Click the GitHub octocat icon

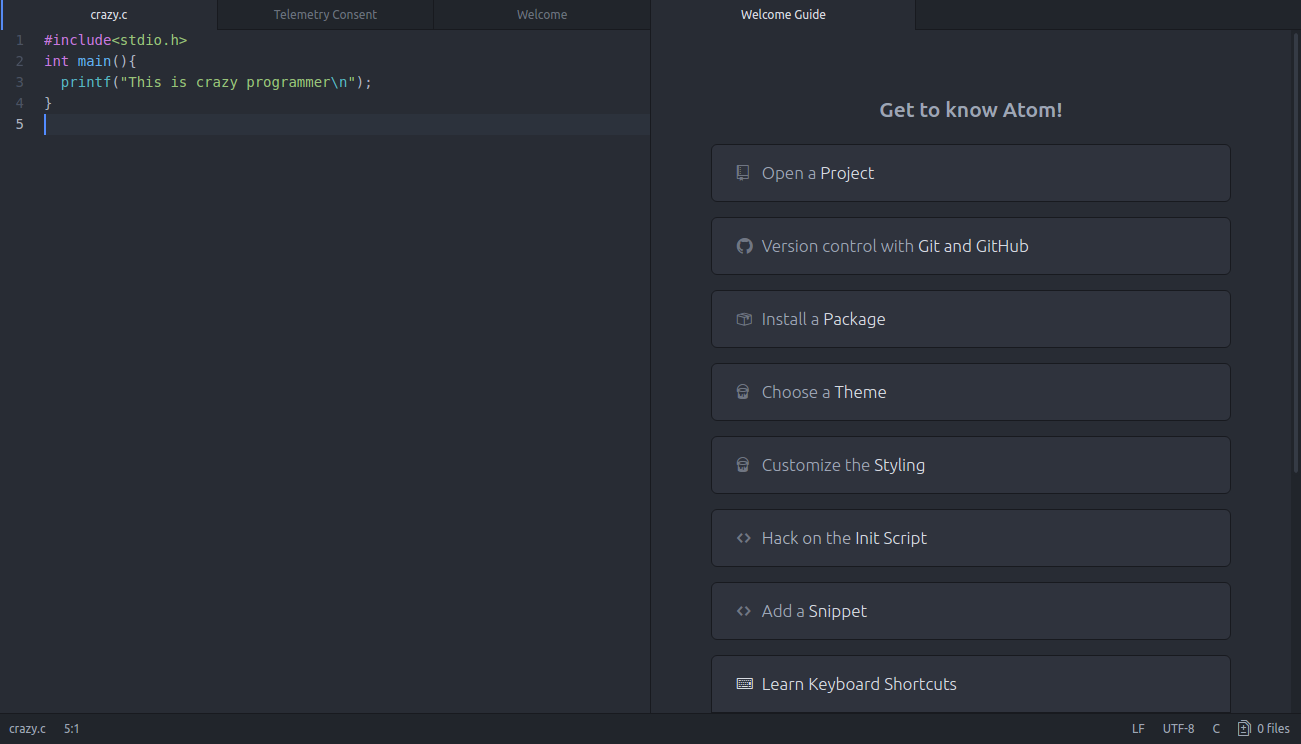click(744, 246)
